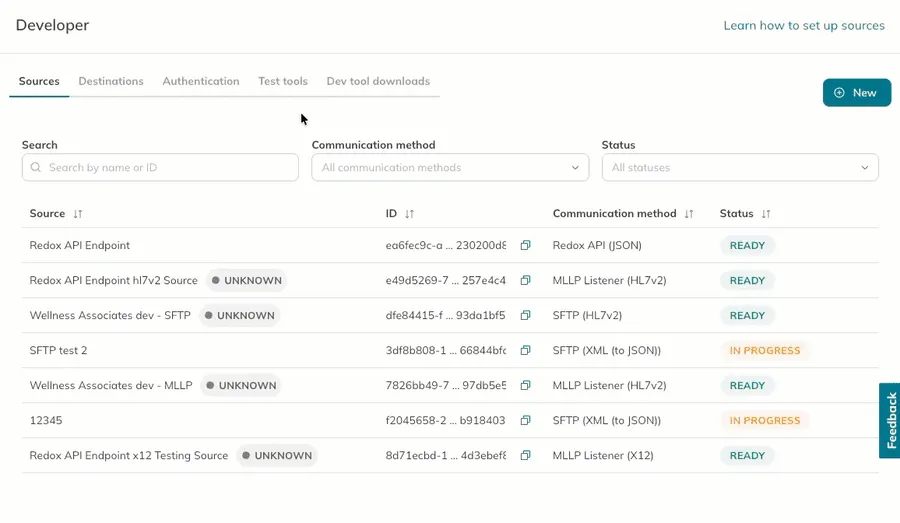Image resolution: width=900 pixels, height=523 pixels.
Task: Click UNKNOWN badge on x12 Testing Source row
Action: 277,455
